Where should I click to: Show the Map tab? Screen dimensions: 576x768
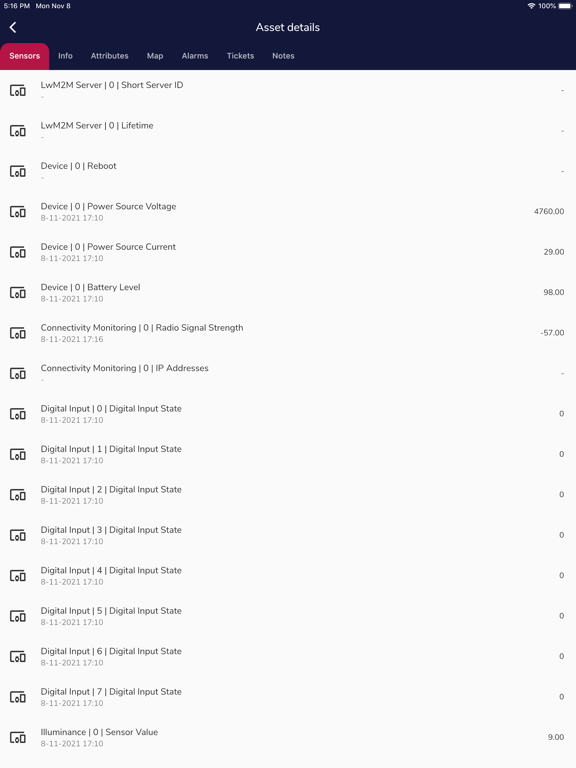155,56
